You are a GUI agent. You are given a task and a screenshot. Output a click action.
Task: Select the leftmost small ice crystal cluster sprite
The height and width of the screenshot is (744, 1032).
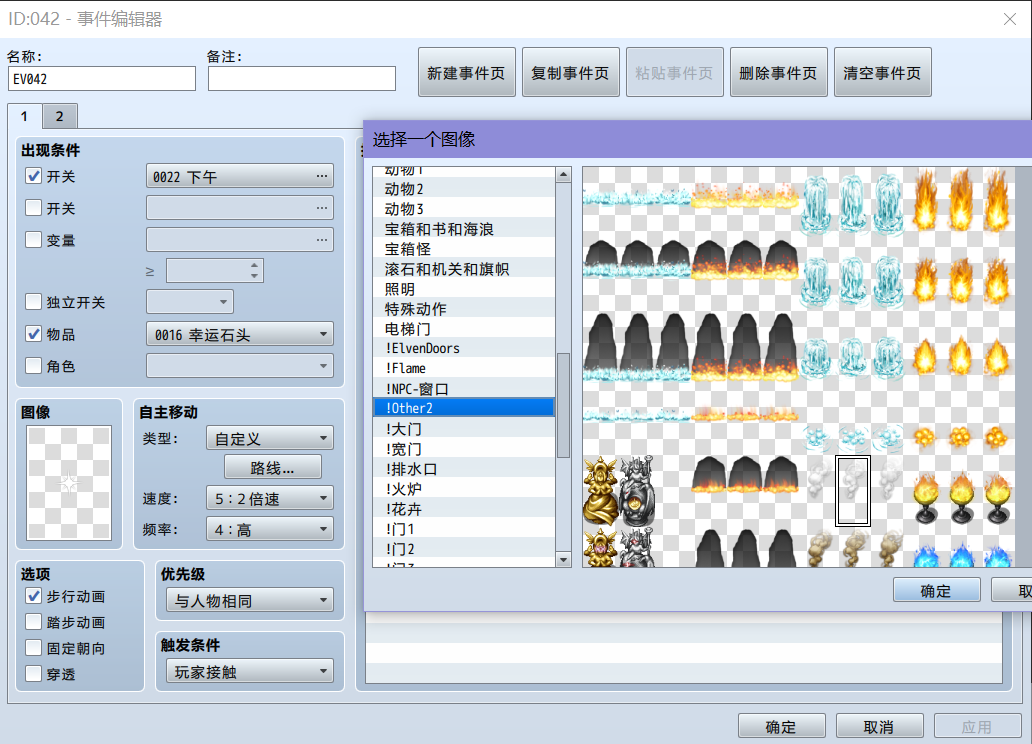click(817, 437)
